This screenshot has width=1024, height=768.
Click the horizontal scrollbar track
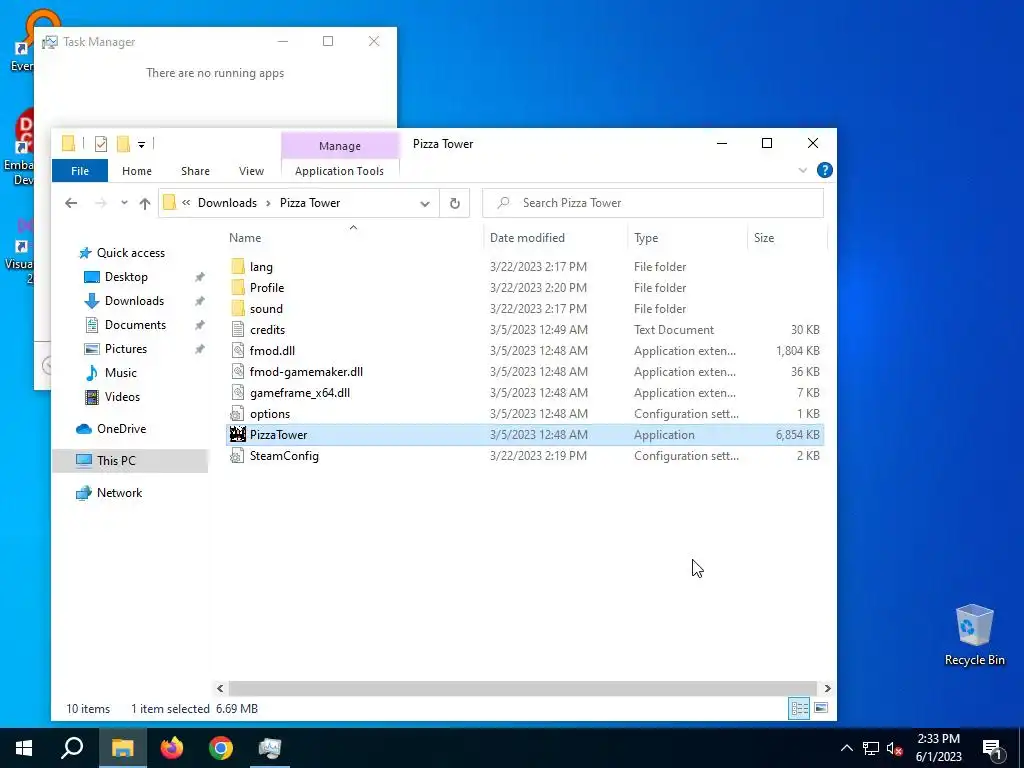522,688
